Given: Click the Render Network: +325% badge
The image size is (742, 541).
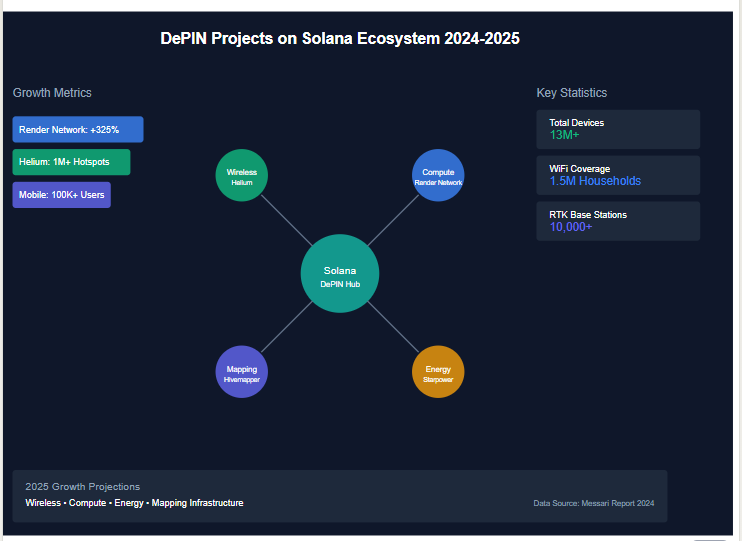Looking at the screenshot, I should [78, 129].
